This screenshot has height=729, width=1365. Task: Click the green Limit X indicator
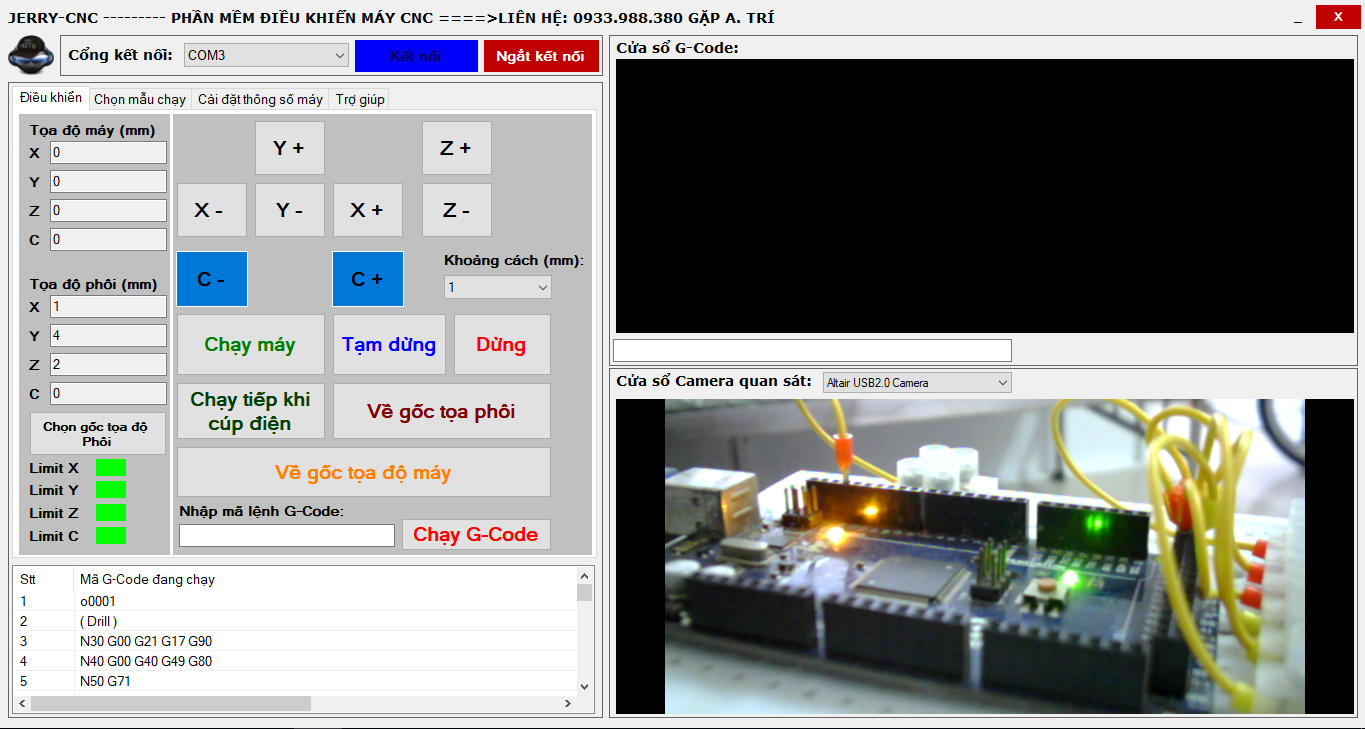(x=110, y=468)
